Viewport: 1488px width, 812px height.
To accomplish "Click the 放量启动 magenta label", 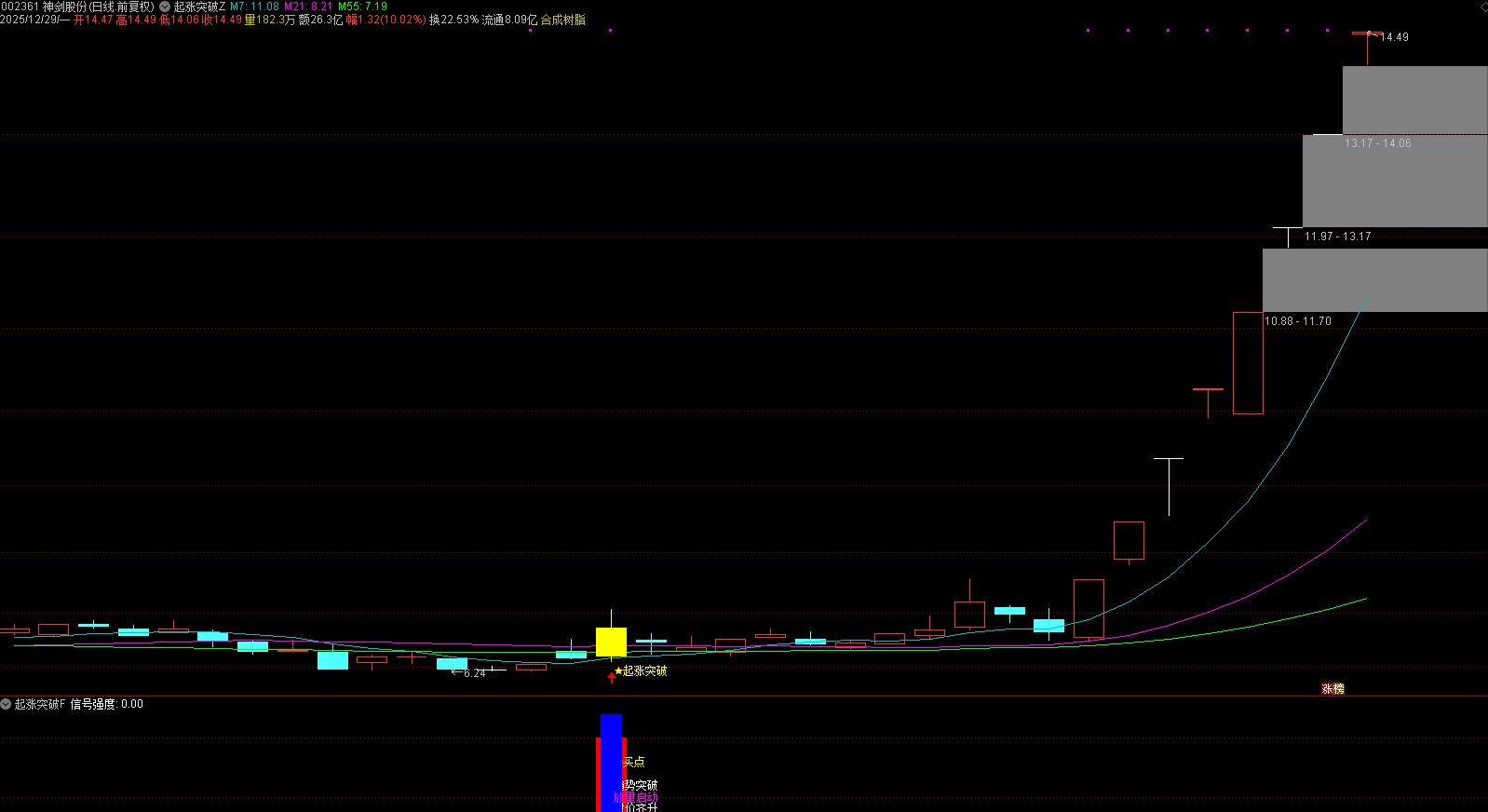I will 636,798.
